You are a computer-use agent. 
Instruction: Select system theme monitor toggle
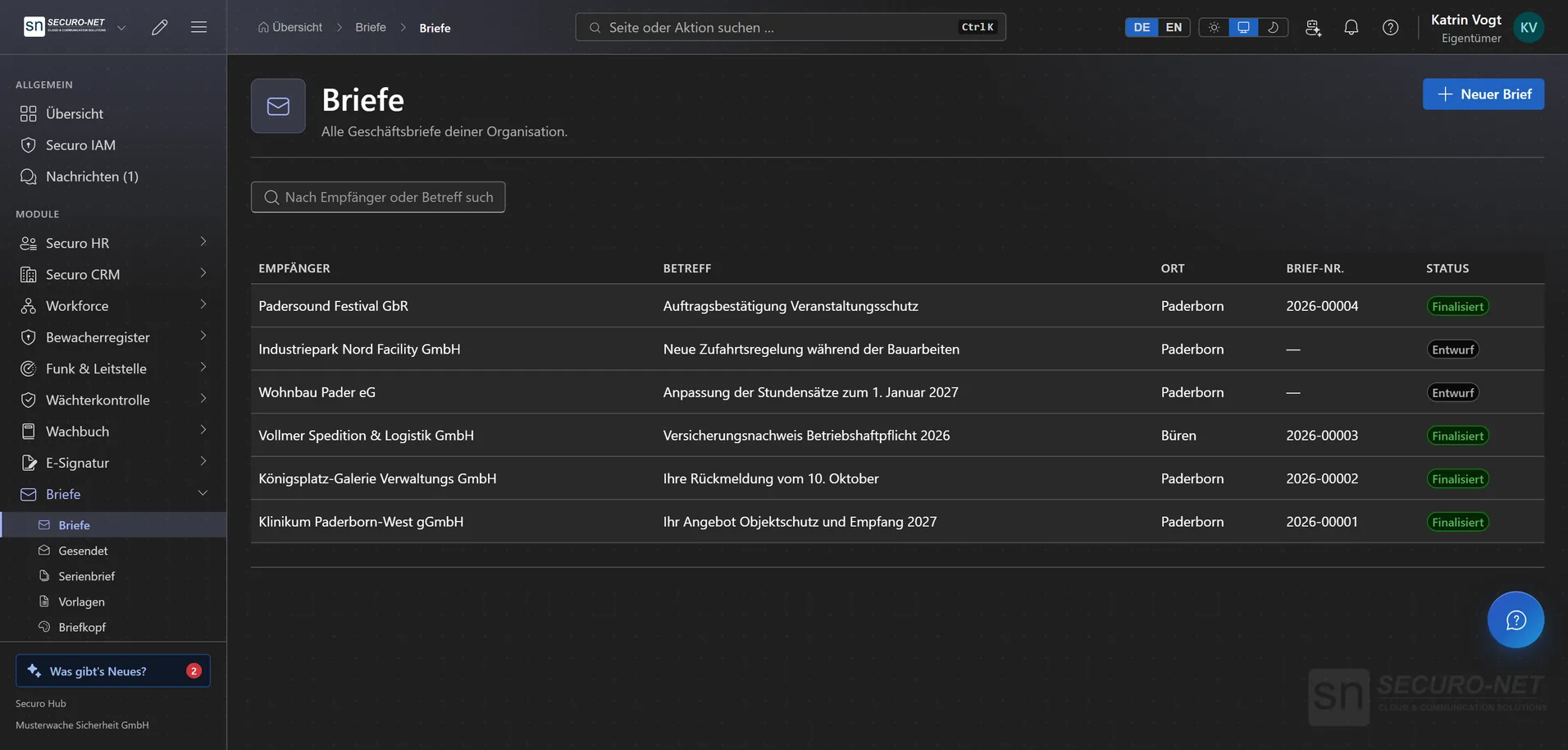coord(1243,27)
